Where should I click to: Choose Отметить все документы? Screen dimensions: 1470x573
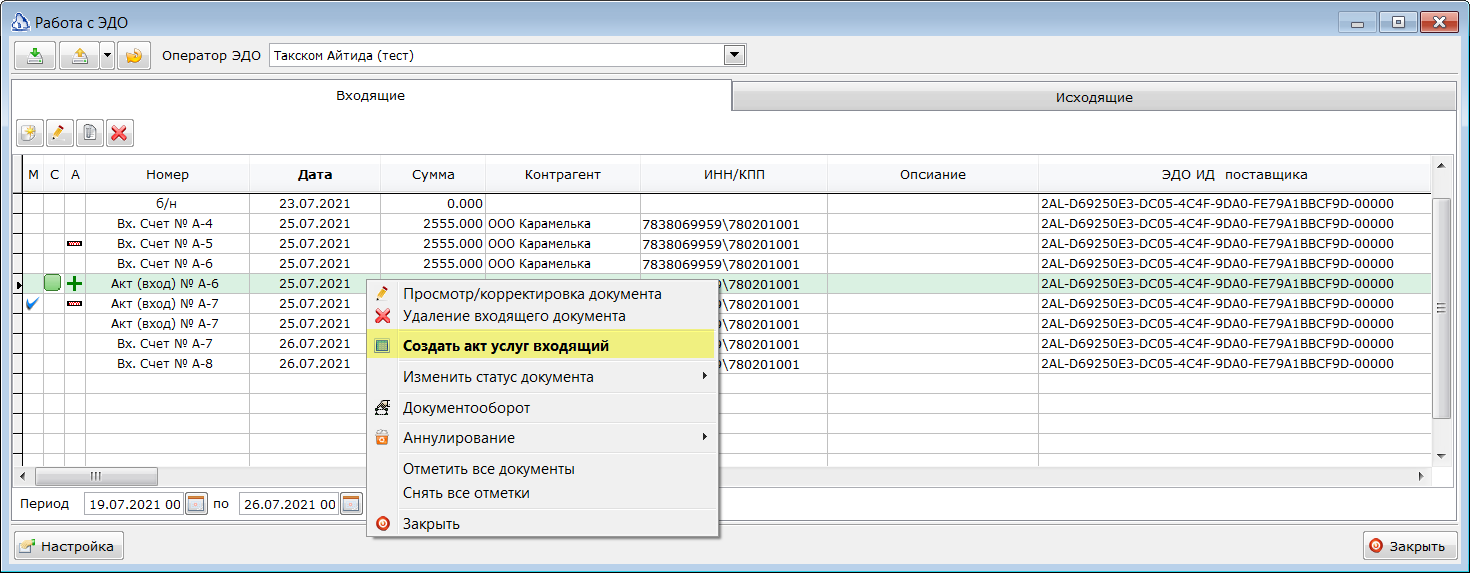point(543,469)
